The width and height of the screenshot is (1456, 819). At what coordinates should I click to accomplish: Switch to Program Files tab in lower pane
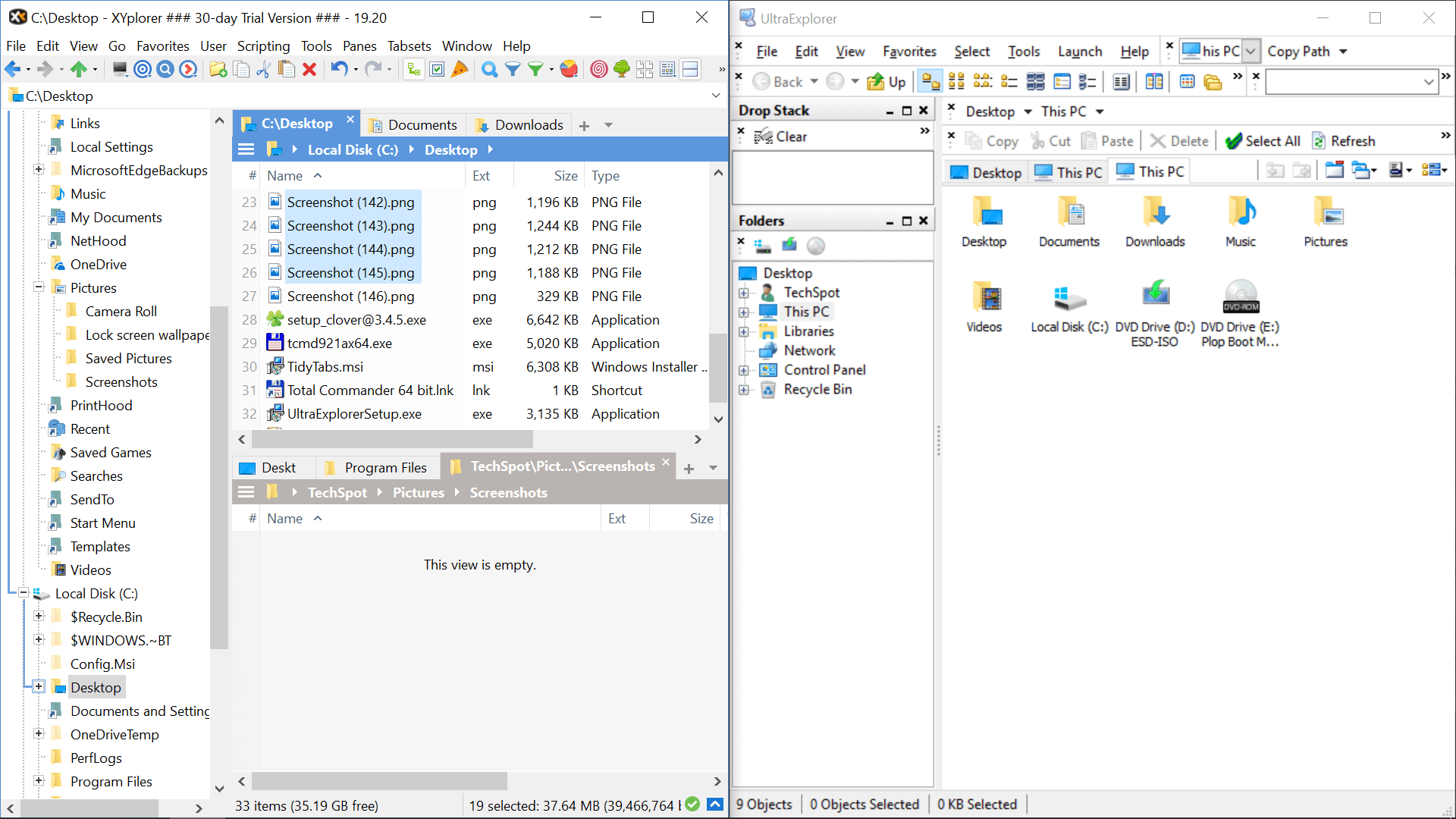pos(376,468)
